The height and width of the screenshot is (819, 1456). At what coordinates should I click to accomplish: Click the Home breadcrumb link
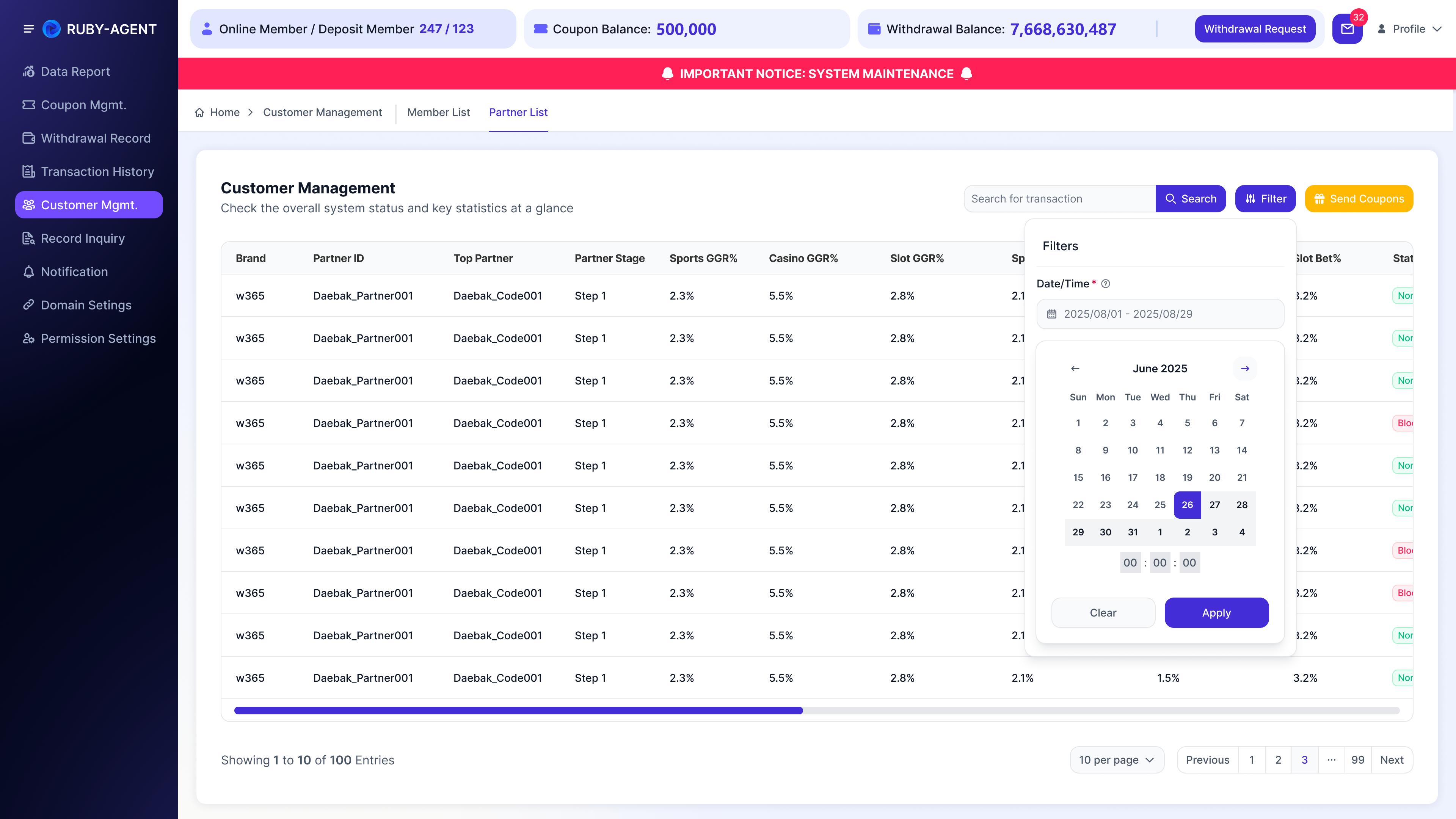click(x=224, y=113)
